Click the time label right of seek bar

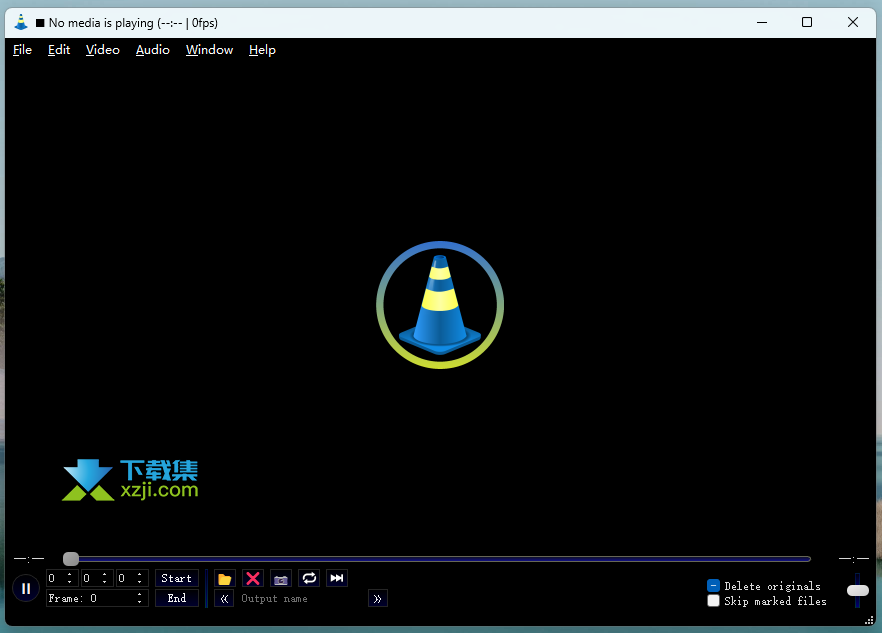pyautogui.click(x=854, y=559)
